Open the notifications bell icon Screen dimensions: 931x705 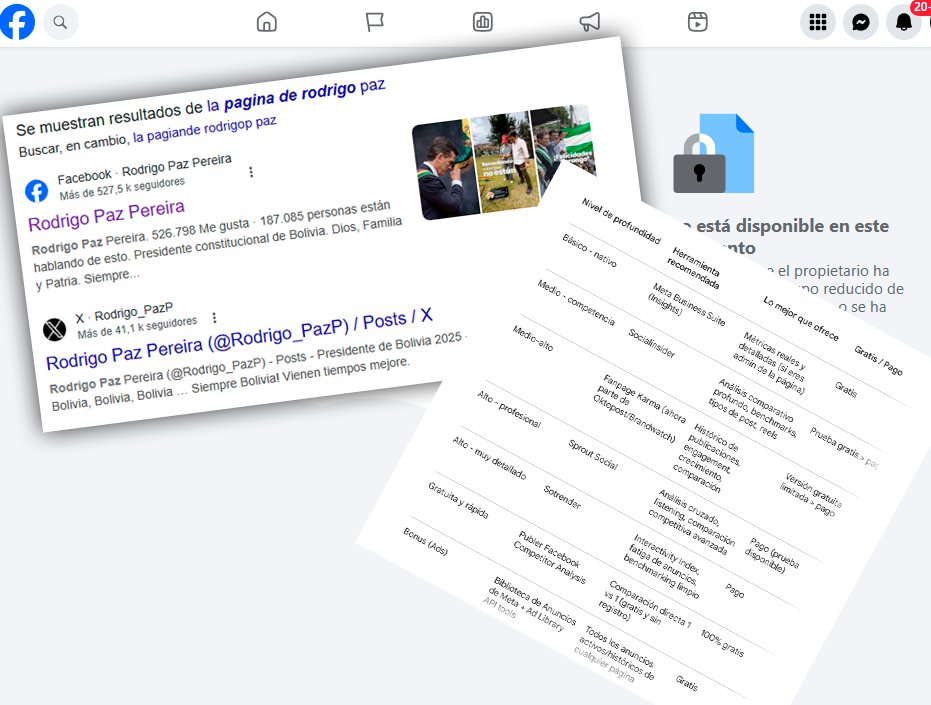coord(904,23)
